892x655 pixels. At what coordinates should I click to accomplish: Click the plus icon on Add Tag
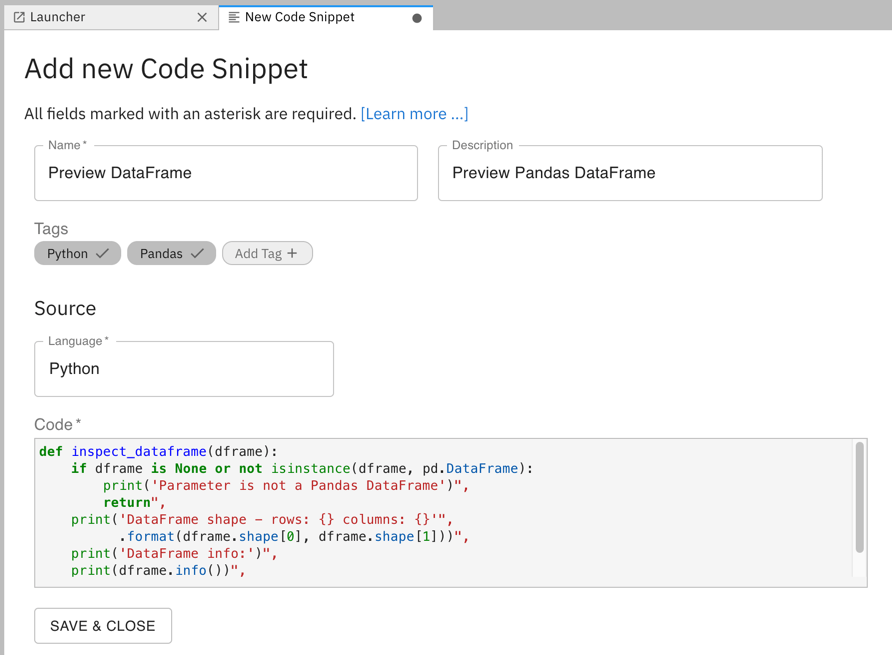pos(291,253)
